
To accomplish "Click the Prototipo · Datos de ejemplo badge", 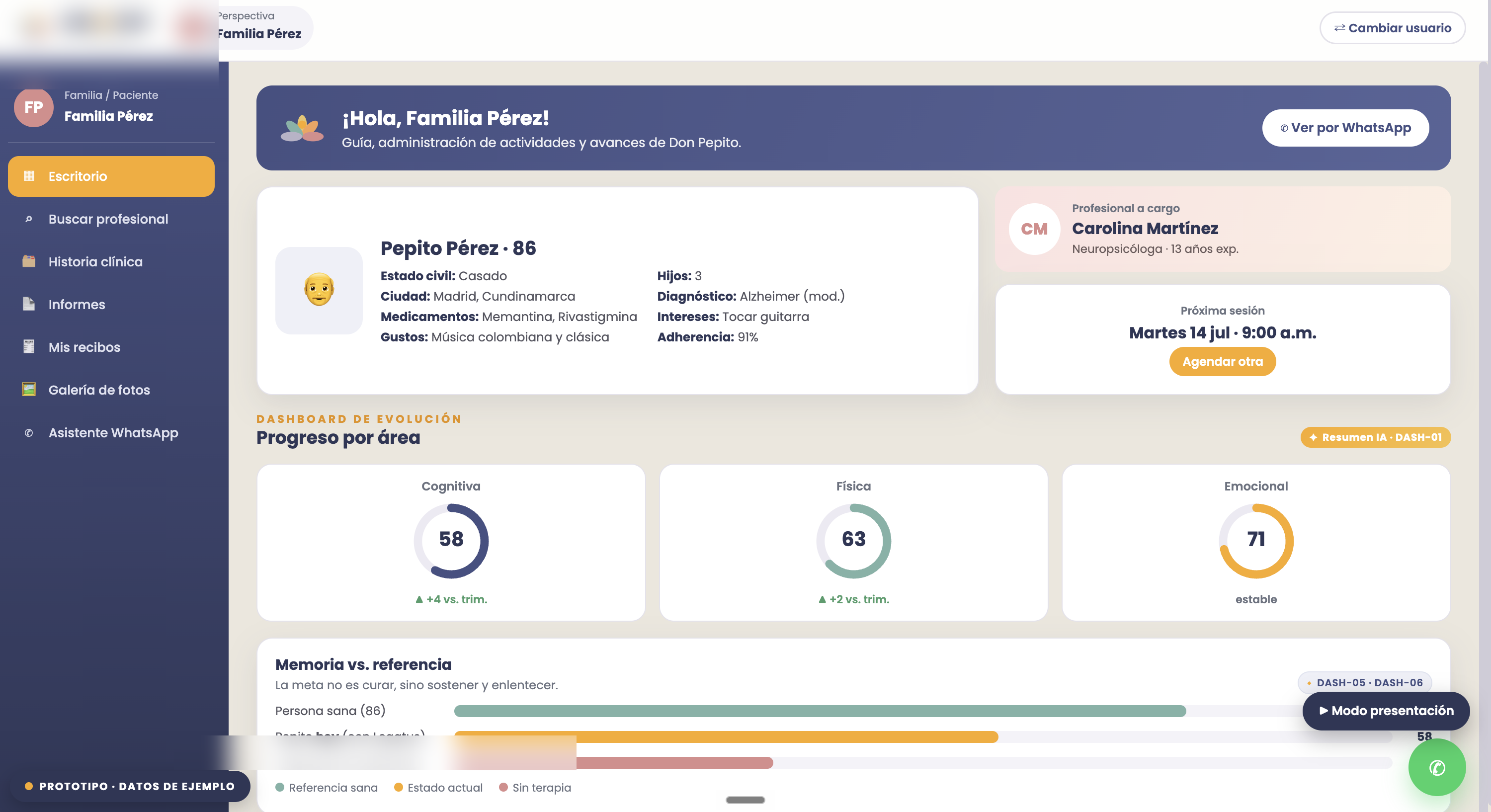I will click(130, 787).
